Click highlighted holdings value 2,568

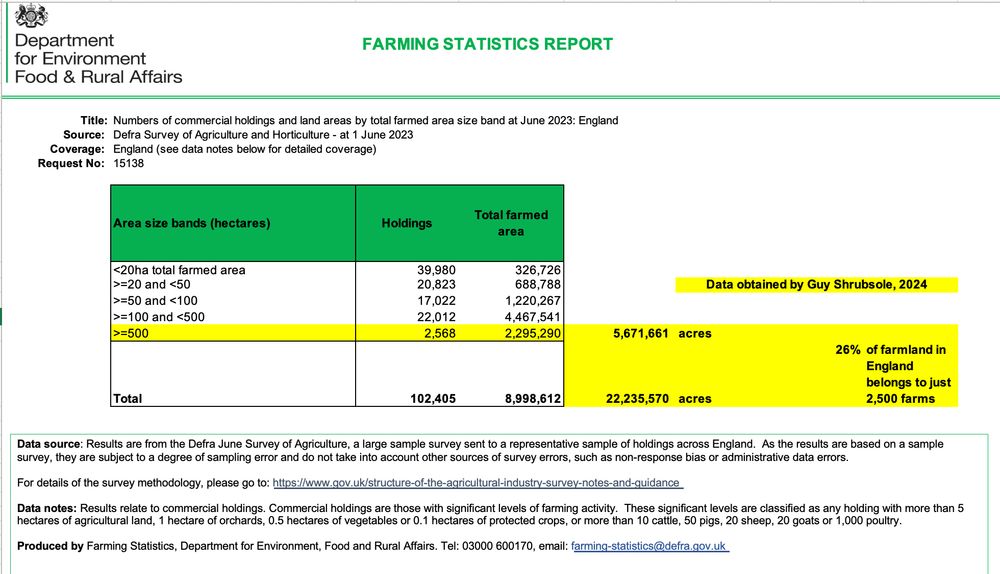440,333
